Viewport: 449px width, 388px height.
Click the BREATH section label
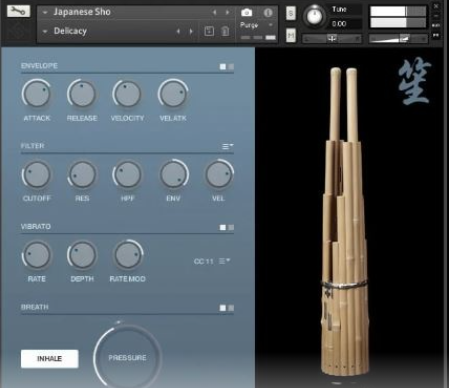34,307
